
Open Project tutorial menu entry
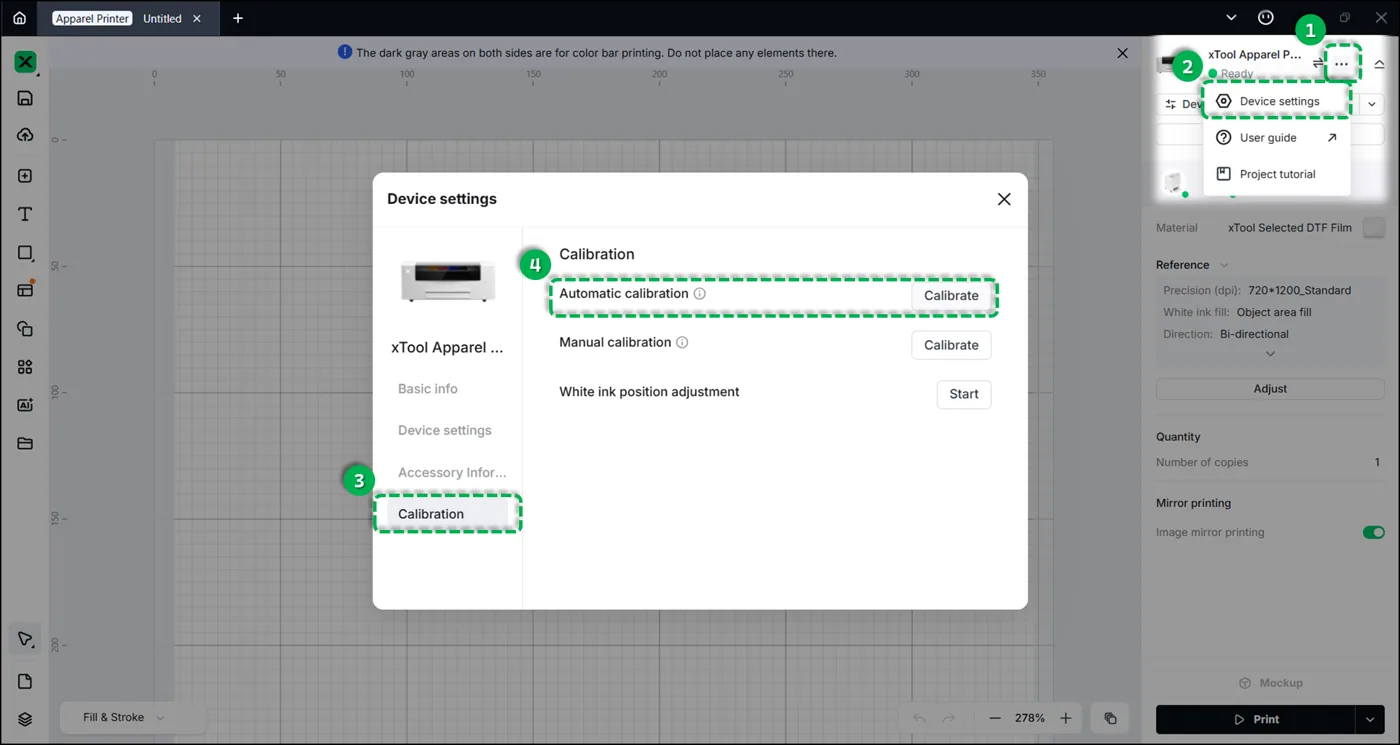(x=1277, y=174)
